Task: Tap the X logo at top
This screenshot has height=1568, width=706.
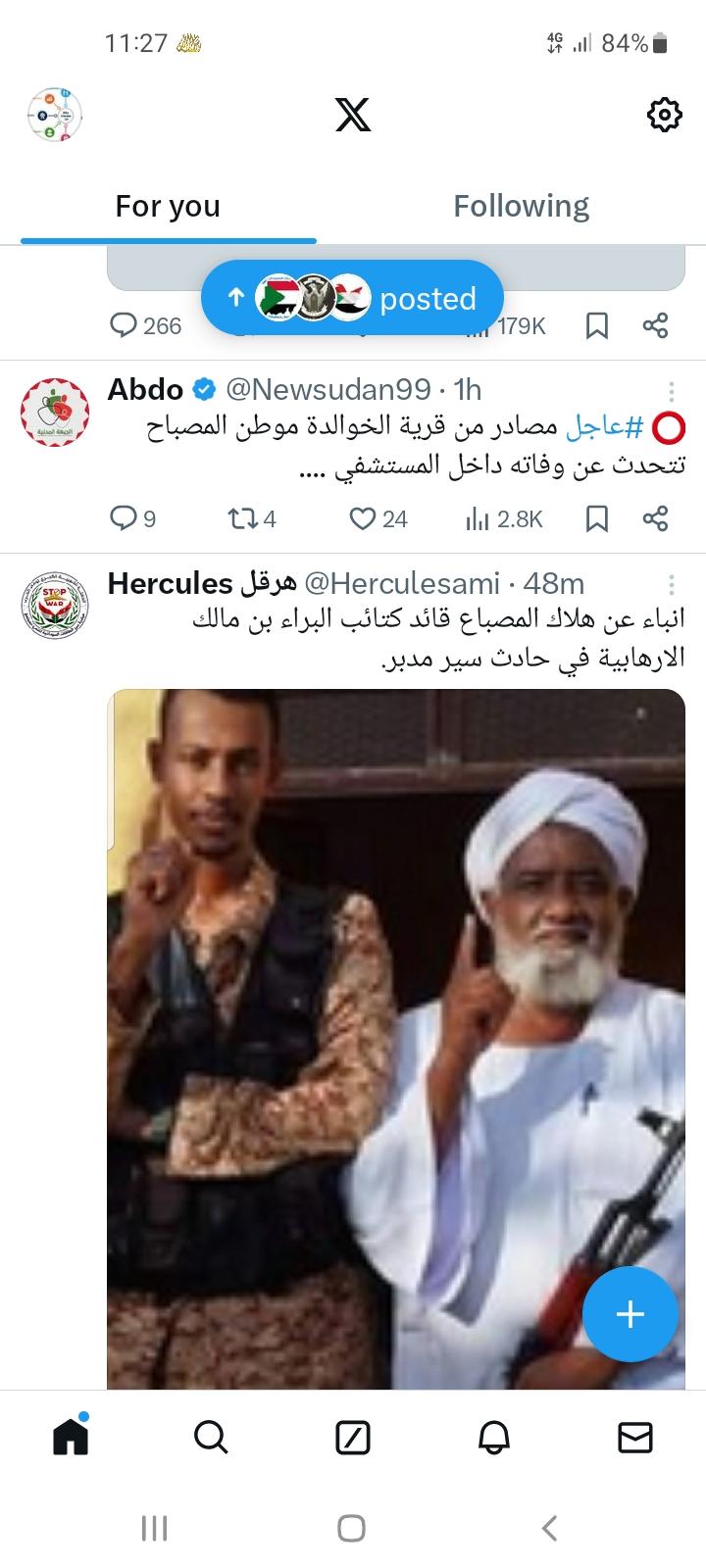Action: point(353,116)
